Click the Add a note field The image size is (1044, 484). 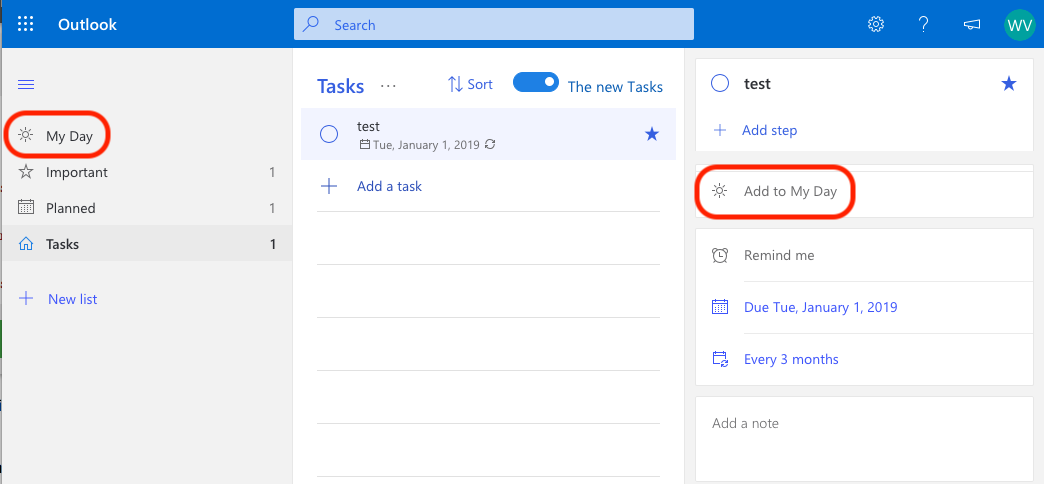pyautogui.click(x=864, y=439)
